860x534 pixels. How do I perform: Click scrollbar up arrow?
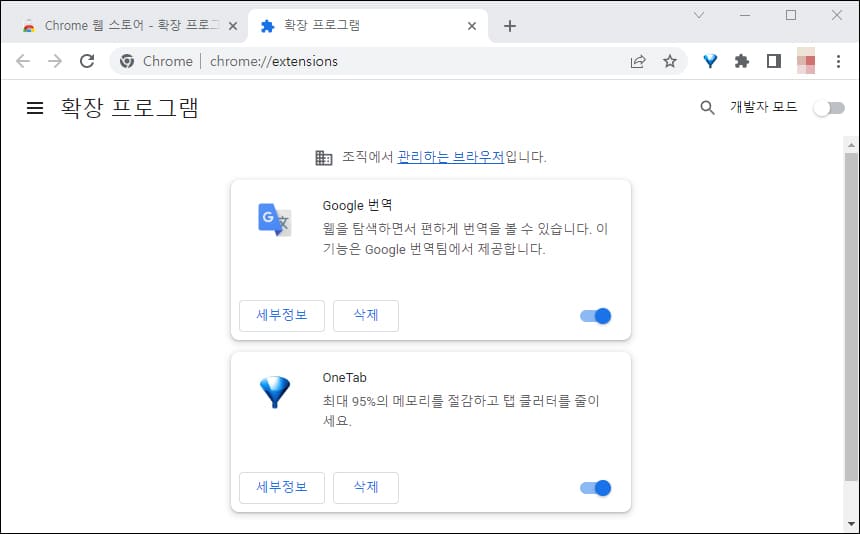coord(851,145)
